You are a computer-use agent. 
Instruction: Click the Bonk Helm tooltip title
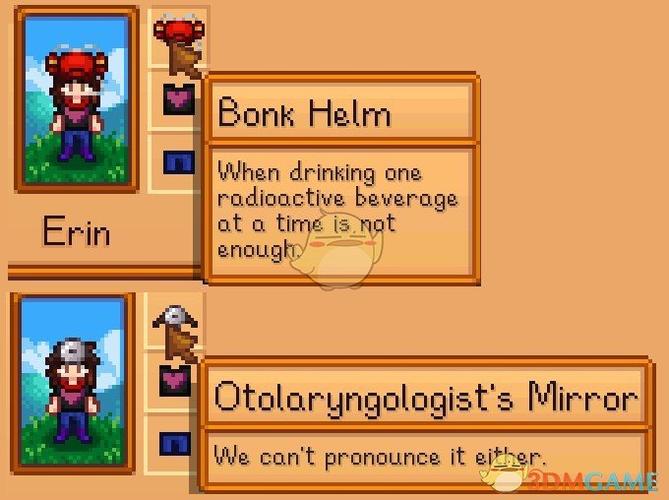click(304, 112)
